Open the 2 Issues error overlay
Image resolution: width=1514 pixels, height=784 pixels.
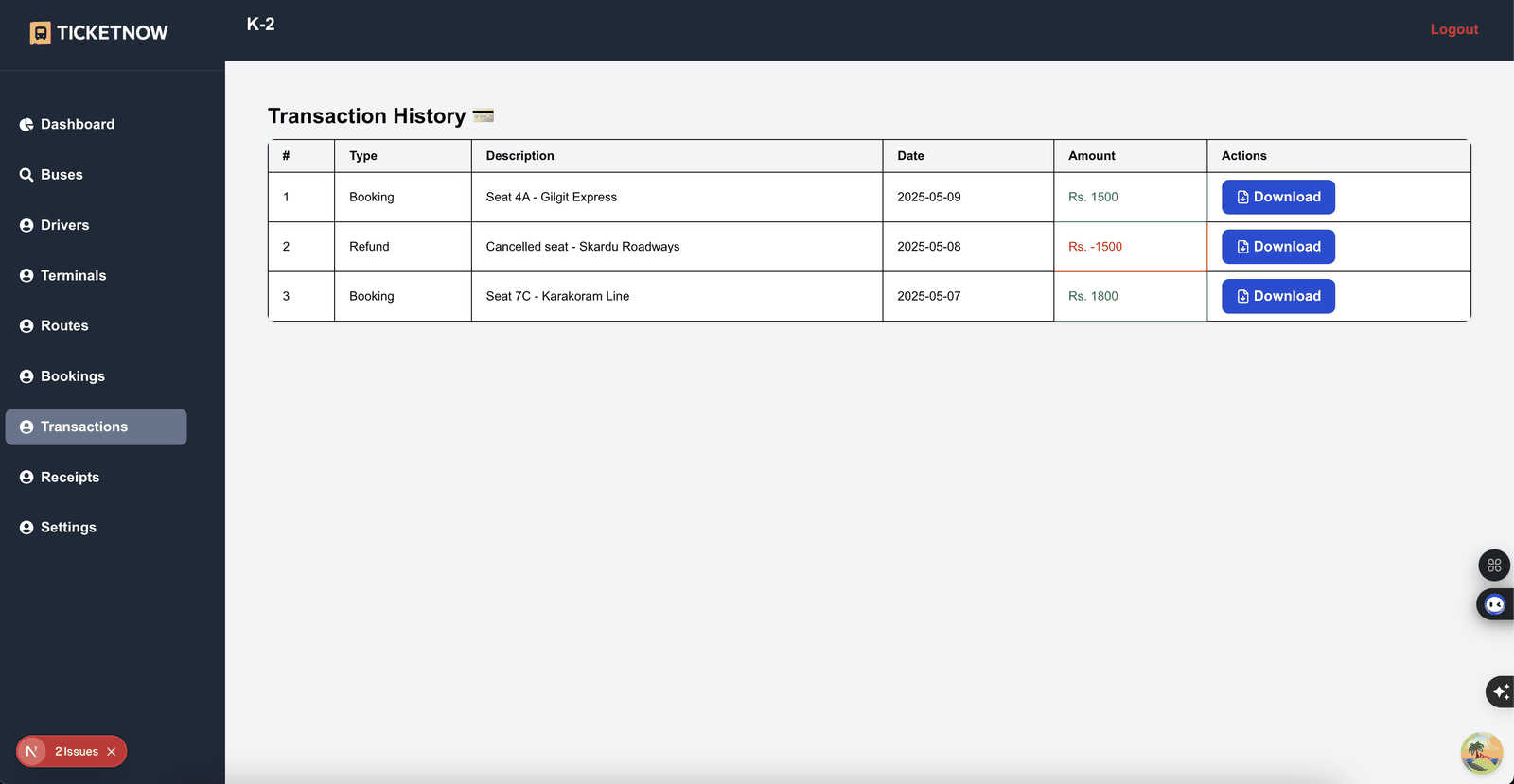pos(77,752)
